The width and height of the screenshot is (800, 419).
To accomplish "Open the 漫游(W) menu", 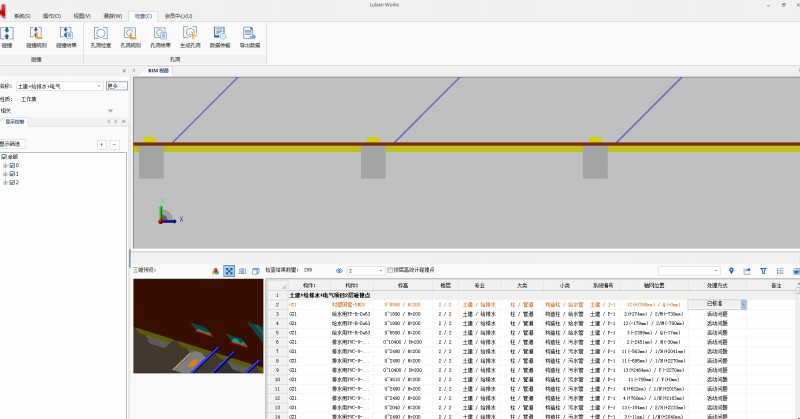I will (x=112, y=16).
